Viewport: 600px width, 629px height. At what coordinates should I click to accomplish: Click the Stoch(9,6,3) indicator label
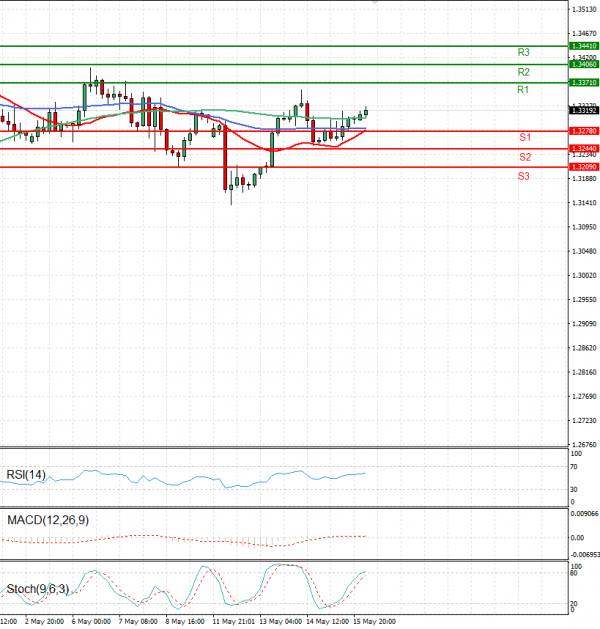coord(38,589)
